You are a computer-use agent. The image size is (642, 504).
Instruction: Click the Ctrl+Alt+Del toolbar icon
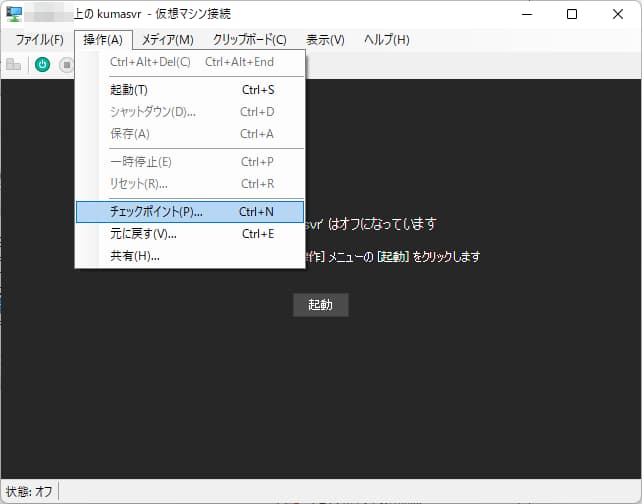click(13, 65)
